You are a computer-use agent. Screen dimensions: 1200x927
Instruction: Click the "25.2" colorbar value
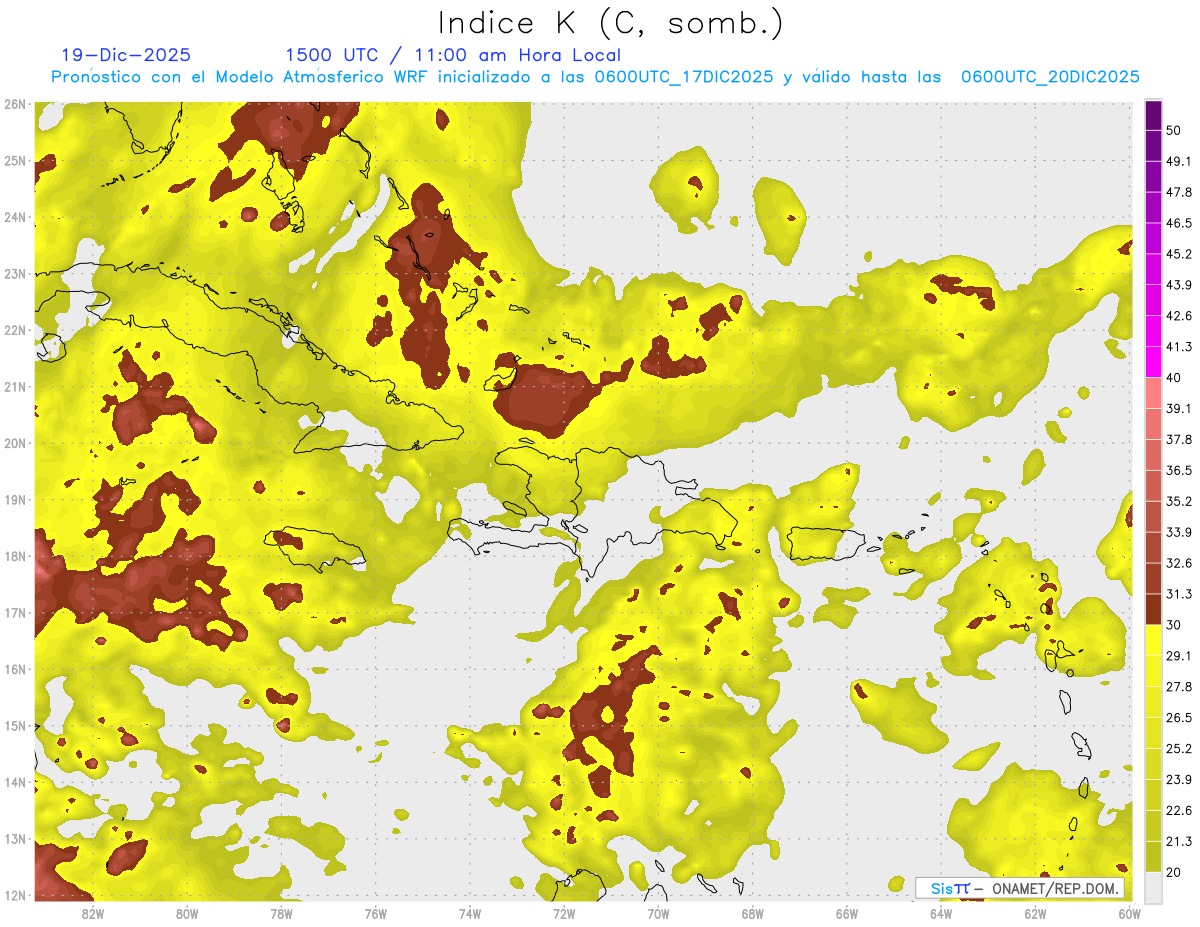(1179, 749)
